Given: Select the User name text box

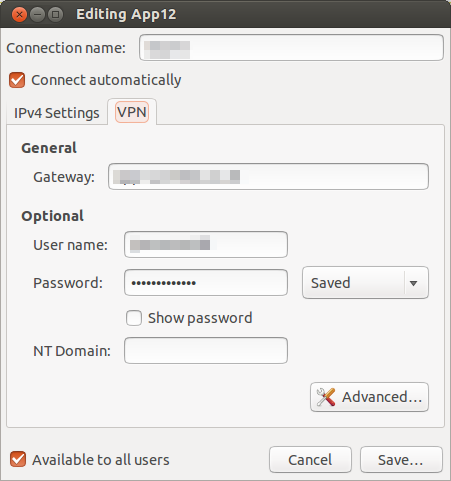Looking at the screenshot, I should (206, 245).
